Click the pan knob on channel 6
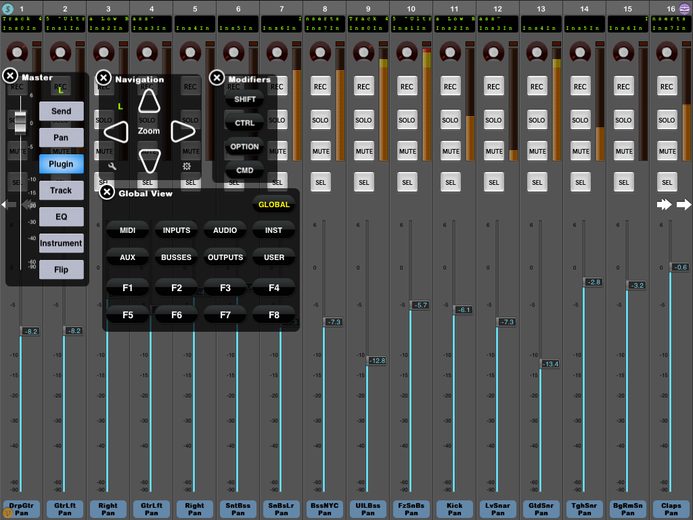This screenshot has height=520, width=693. [x=234, y=52]
